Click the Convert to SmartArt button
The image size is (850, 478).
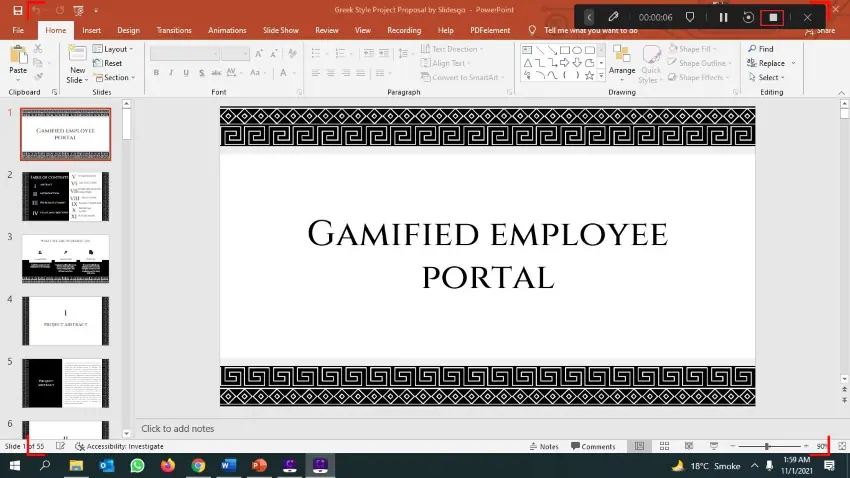pos(462,77)
